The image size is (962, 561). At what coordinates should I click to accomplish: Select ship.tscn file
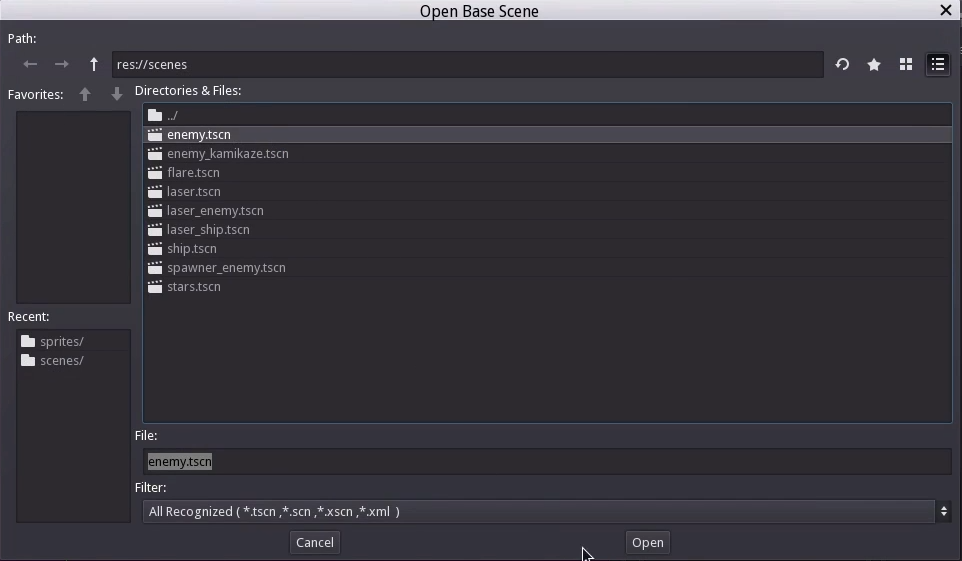pos(547,249)
